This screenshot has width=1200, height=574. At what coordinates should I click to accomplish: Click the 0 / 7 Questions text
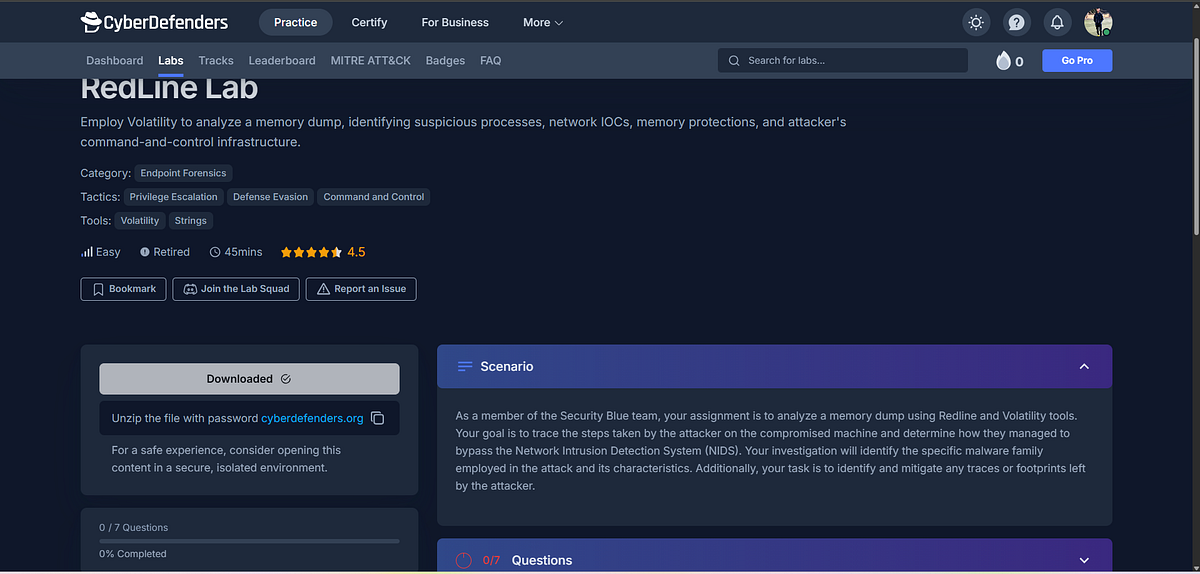[134, 527]
